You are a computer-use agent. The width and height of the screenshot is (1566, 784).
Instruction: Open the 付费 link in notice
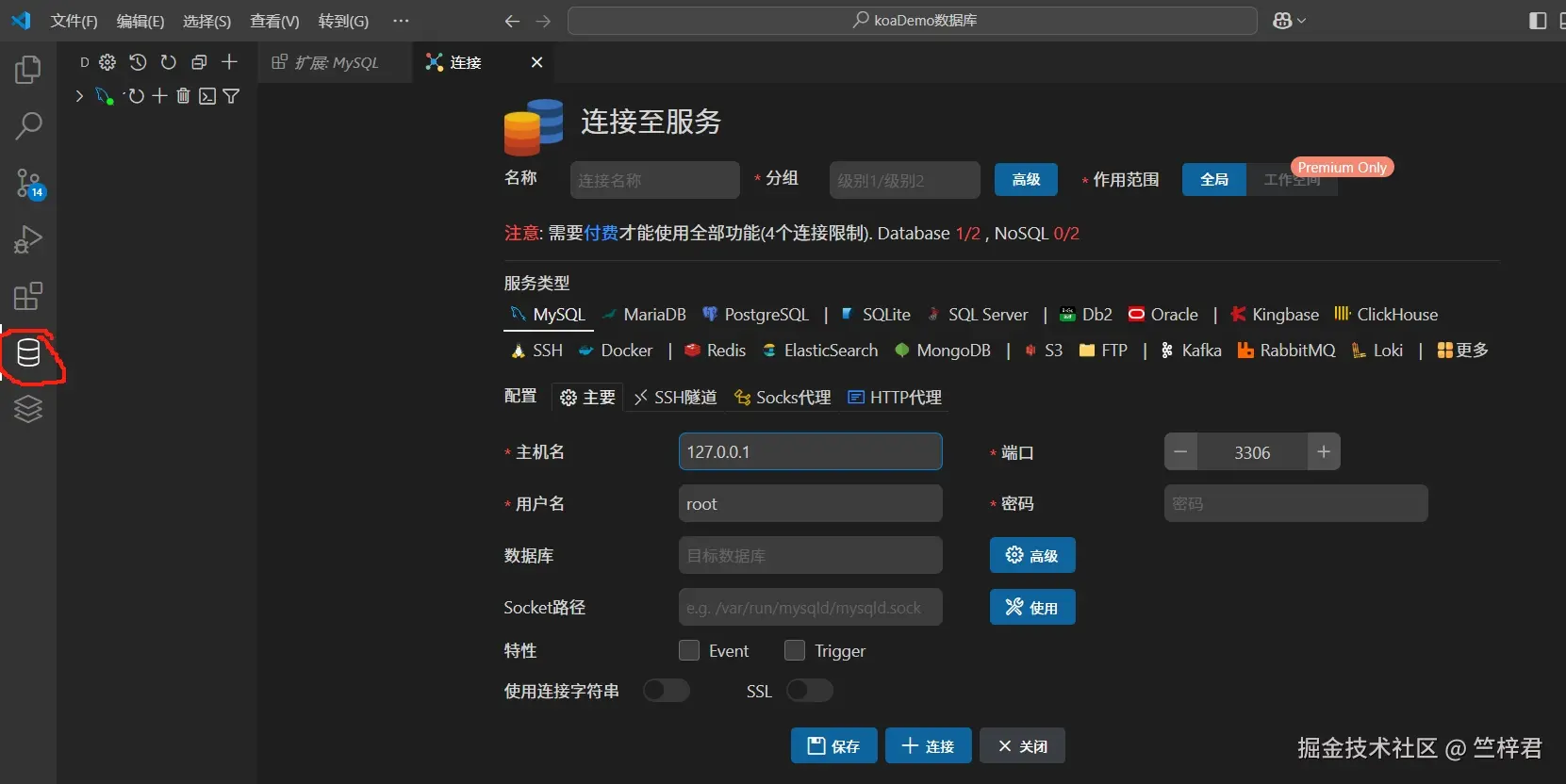click(x=602, y=233)
